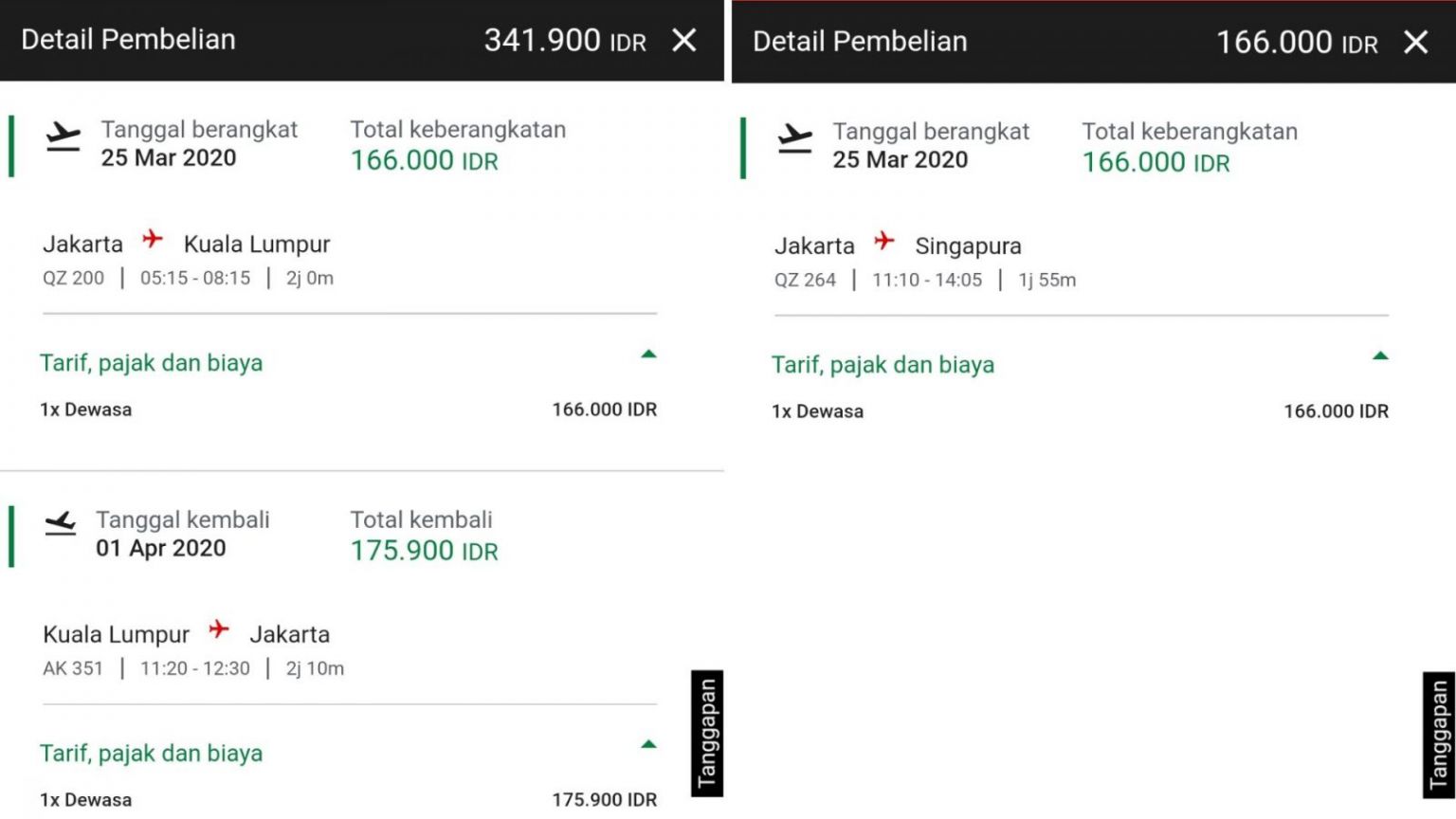Close the 341.900 IDR Detail Pembelian dialog
The image size is (1456, 819).
point(684,41)
